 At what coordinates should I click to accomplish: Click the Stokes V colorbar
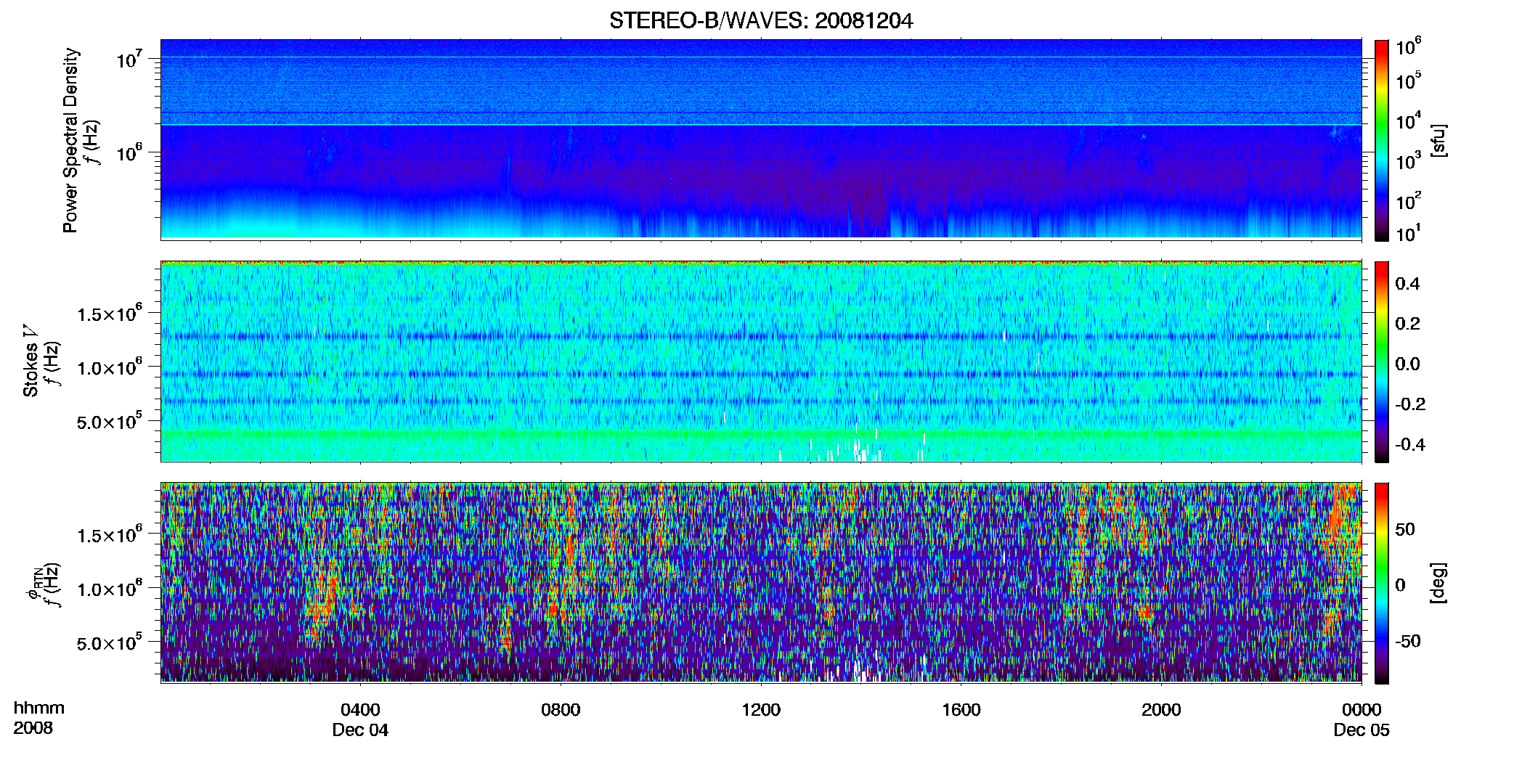(1382, 362)
